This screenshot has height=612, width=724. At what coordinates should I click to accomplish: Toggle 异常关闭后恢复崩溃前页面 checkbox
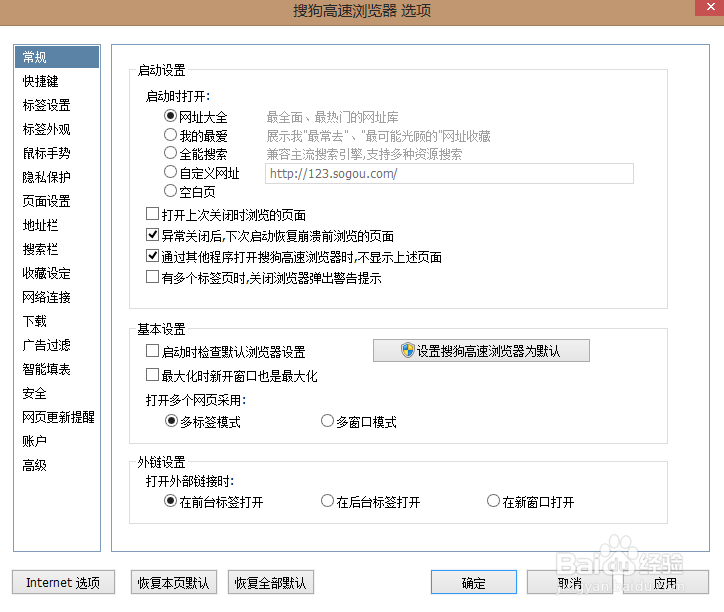pyautogui.click(x=152, y=235)
